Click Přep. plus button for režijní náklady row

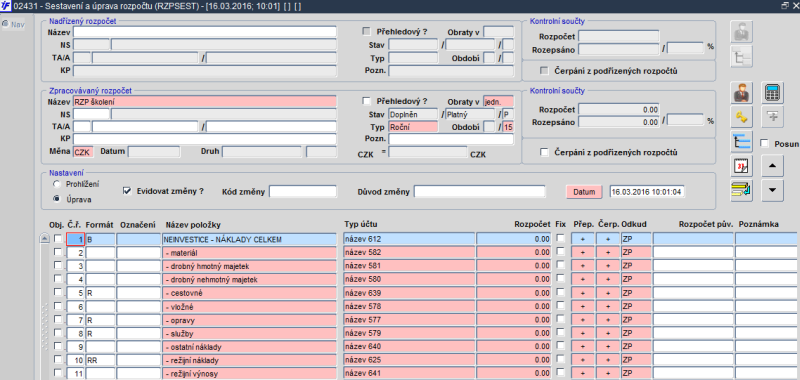pos(583,361)
